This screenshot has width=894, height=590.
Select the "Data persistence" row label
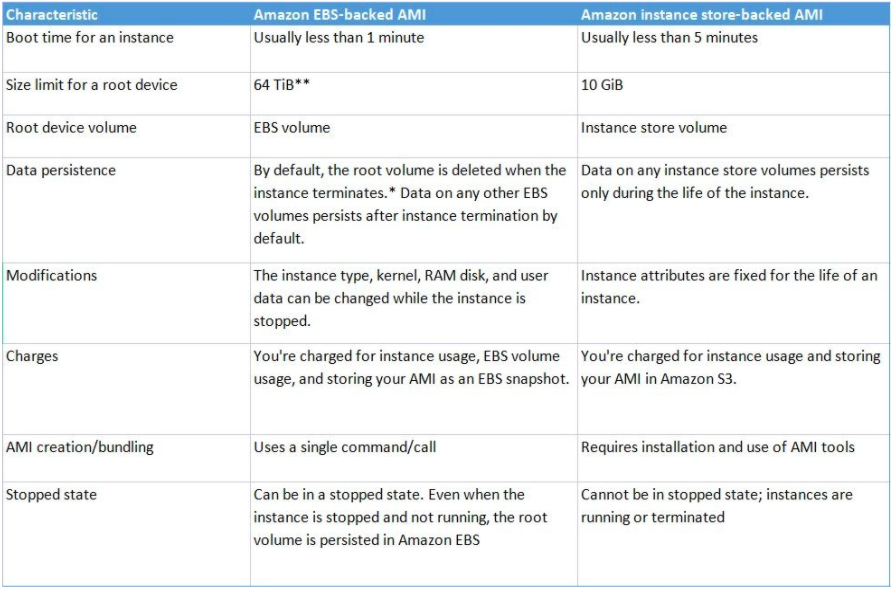pos(61,171)
